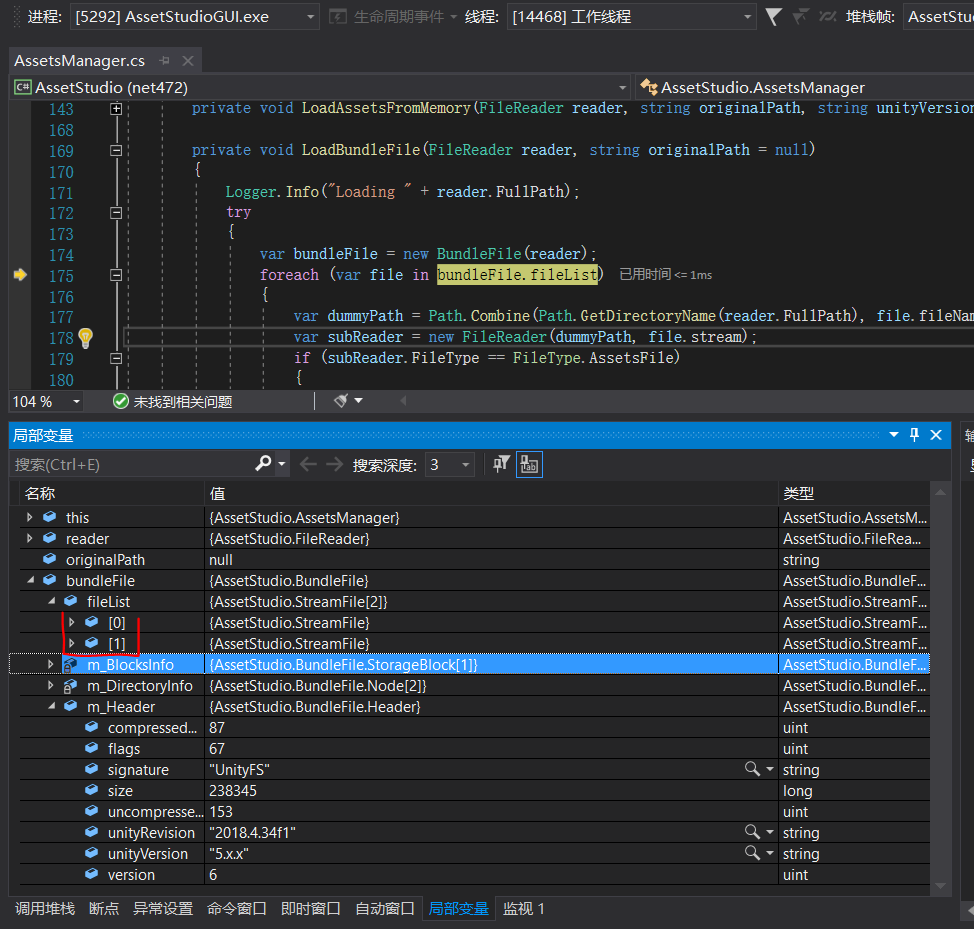
Task: Click the thread filter funnel icon
Action: click(x=773, y=17)
